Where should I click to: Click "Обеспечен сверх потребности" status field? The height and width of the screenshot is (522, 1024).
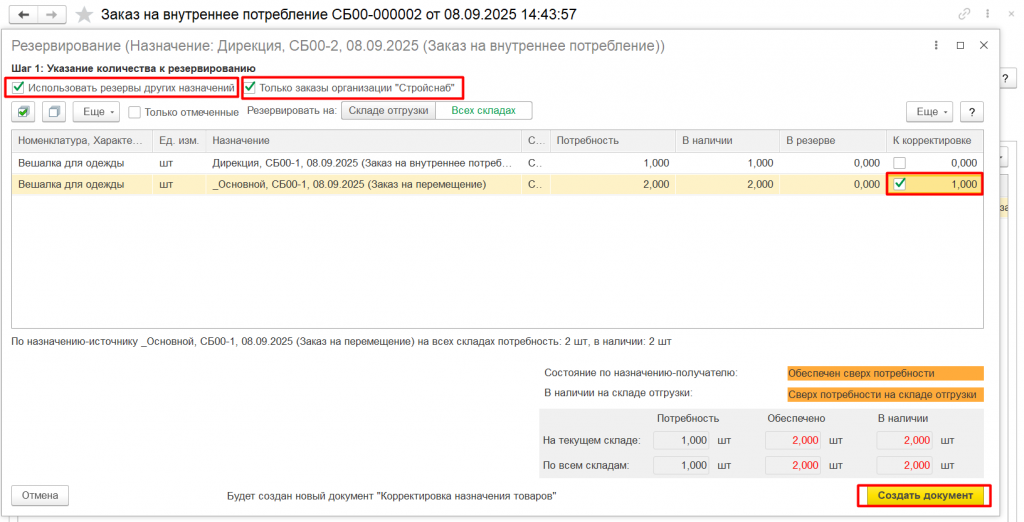coord(885,374)
